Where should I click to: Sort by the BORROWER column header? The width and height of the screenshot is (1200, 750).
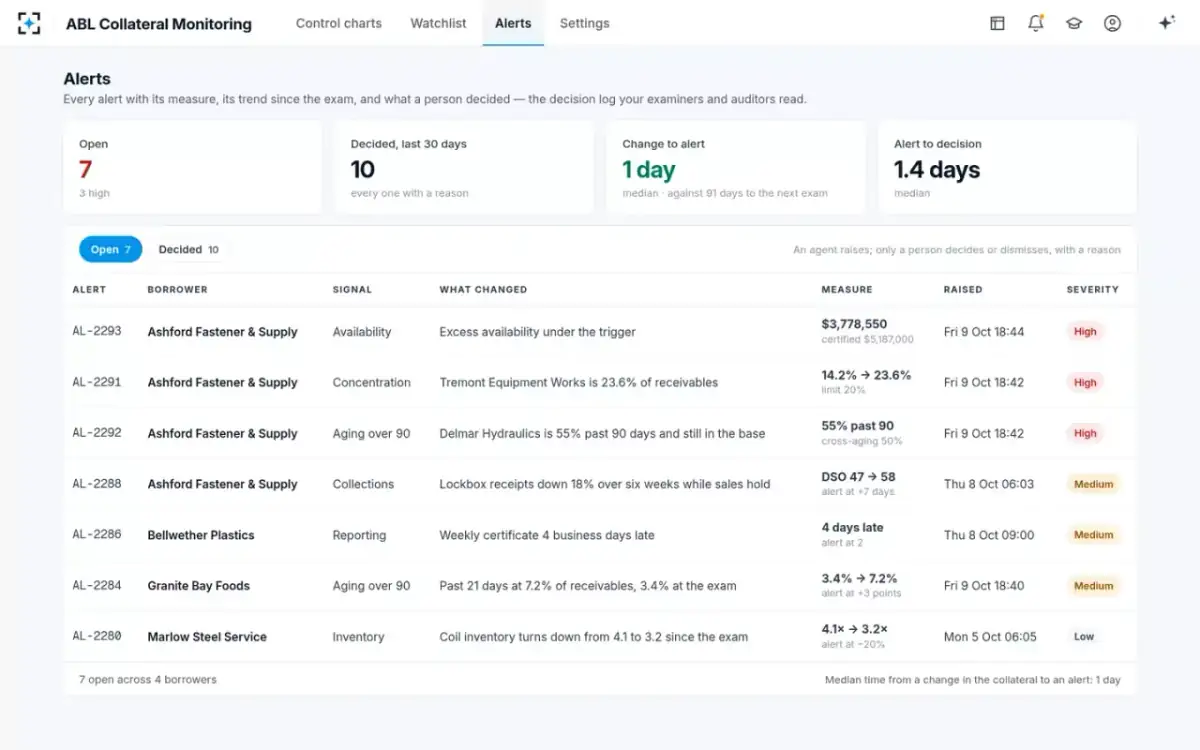pos(178,290)
